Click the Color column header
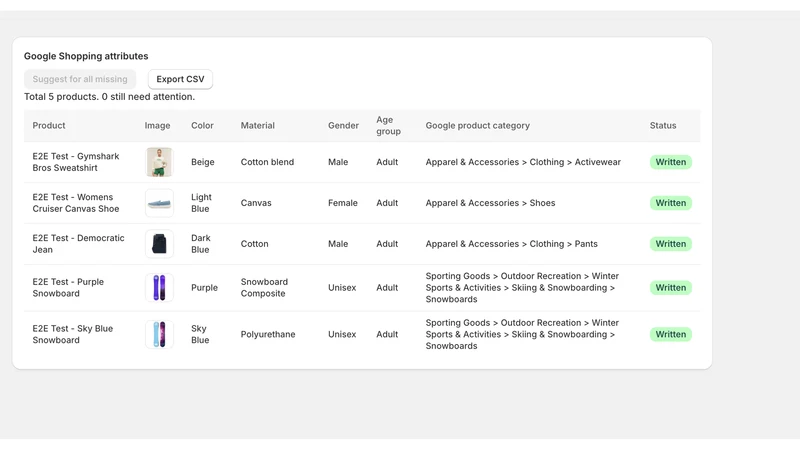 click(x=202, y=126)
